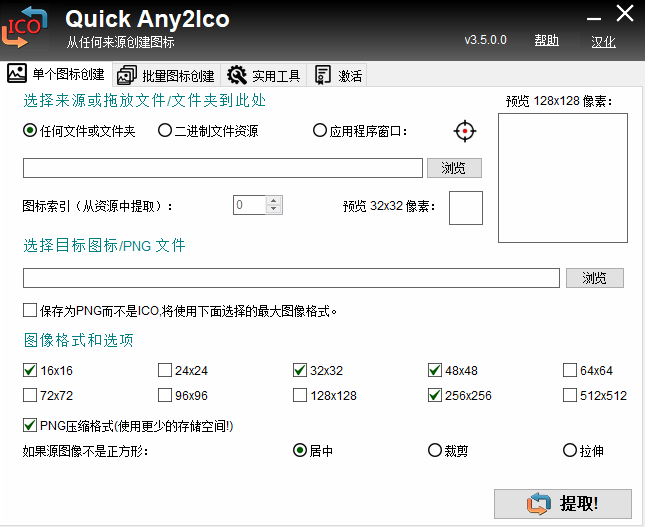Open the 实用工具 tab
This screenshot has height=527, width=645.
[x=264, y=75]
